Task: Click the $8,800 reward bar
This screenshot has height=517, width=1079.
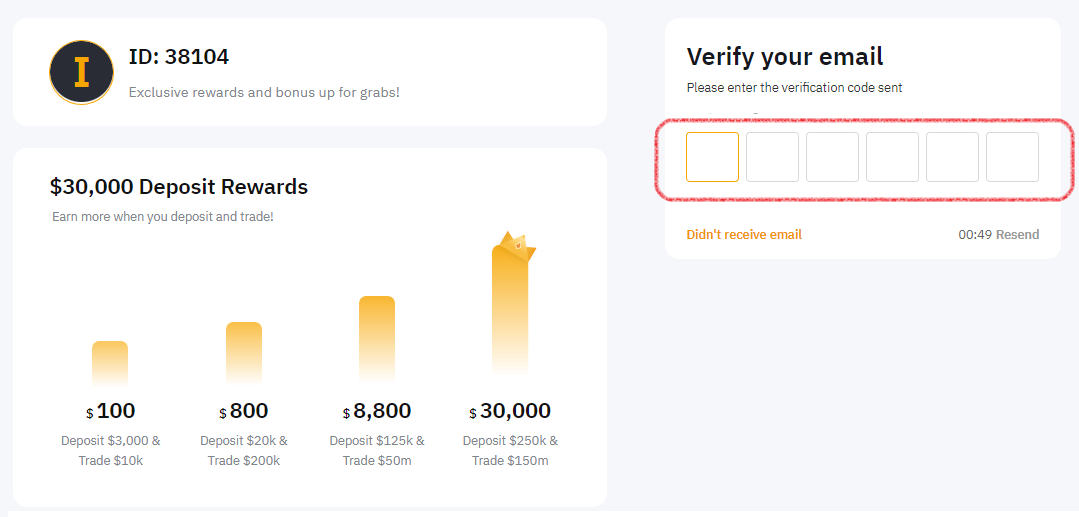Action: (377, 339)
